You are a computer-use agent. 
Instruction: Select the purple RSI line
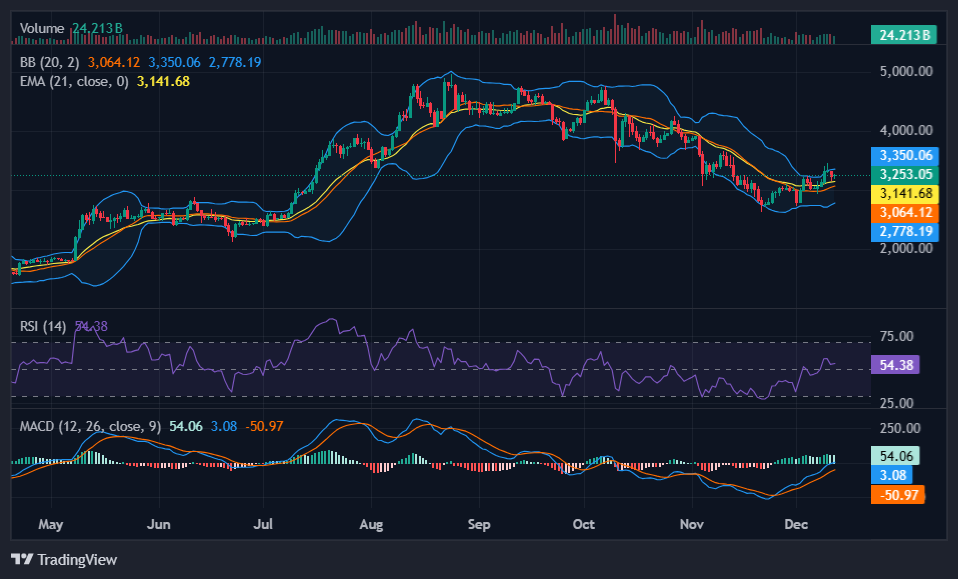330,320
